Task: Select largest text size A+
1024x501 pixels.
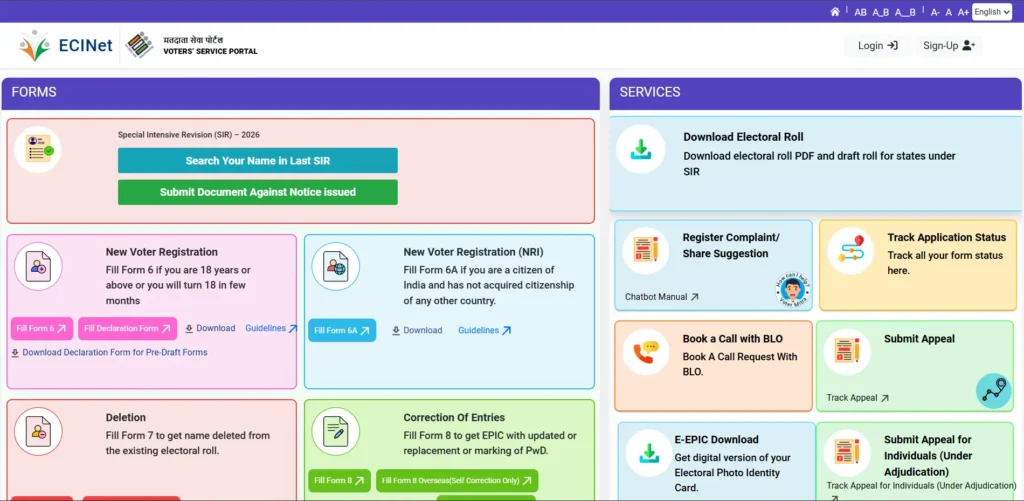Action: click(963, 12)
